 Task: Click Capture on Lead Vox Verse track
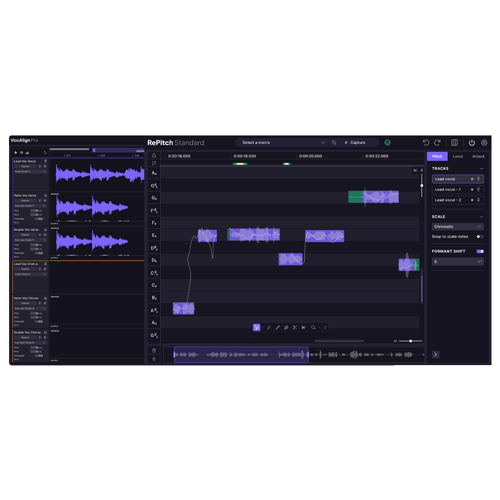25,166
